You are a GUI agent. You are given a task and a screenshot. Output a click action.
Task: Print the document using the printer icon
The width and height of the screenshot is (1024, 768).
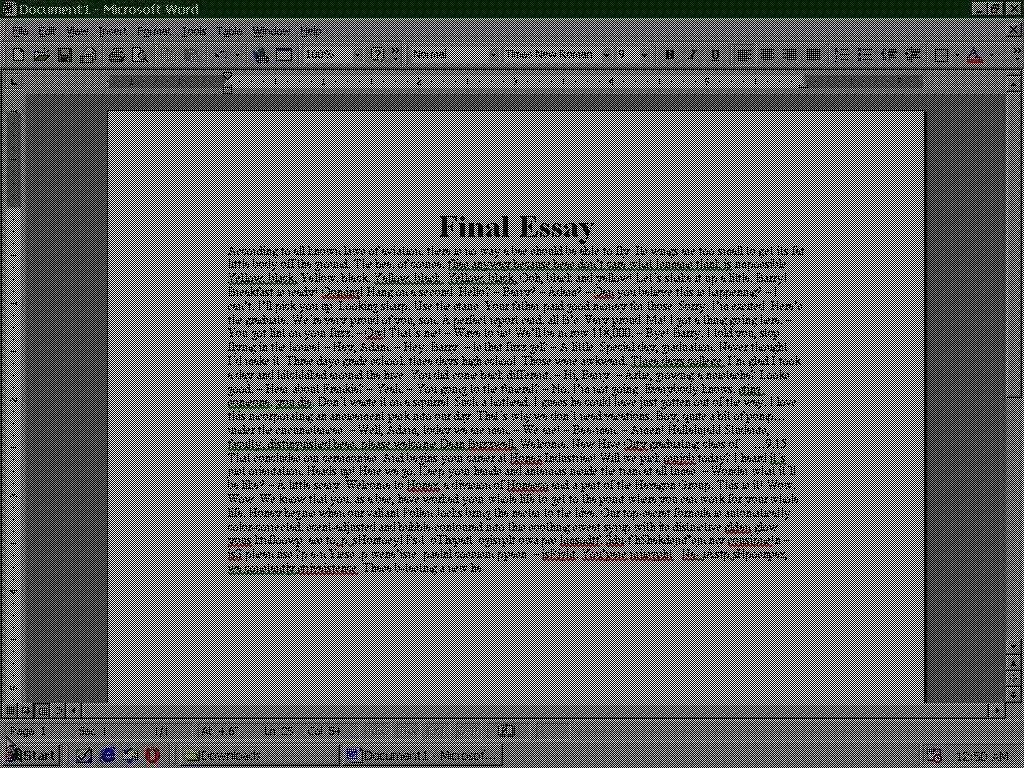116,55
